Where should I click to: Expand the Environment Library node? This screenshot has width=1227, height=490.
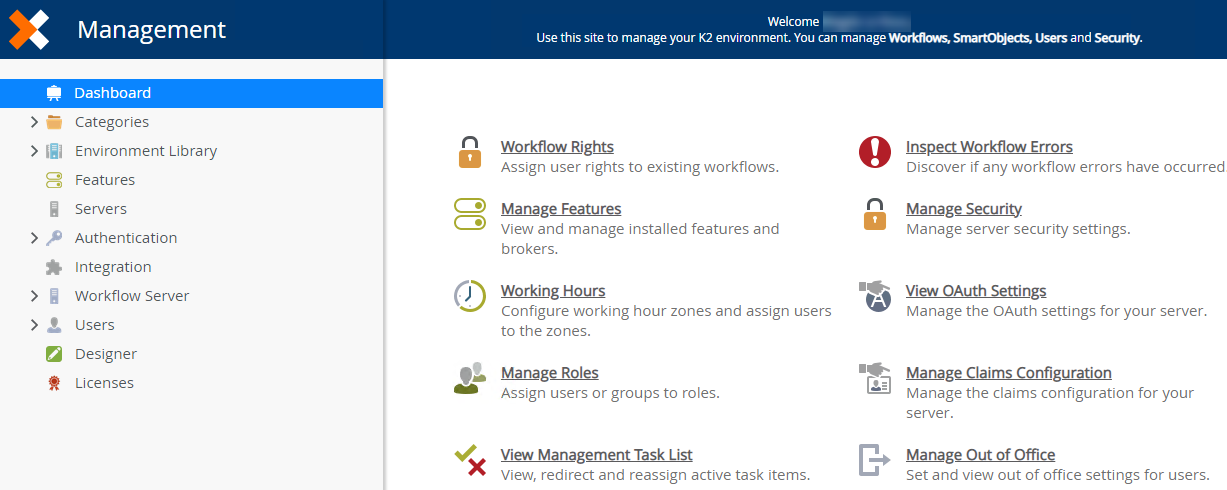(34, 151)
